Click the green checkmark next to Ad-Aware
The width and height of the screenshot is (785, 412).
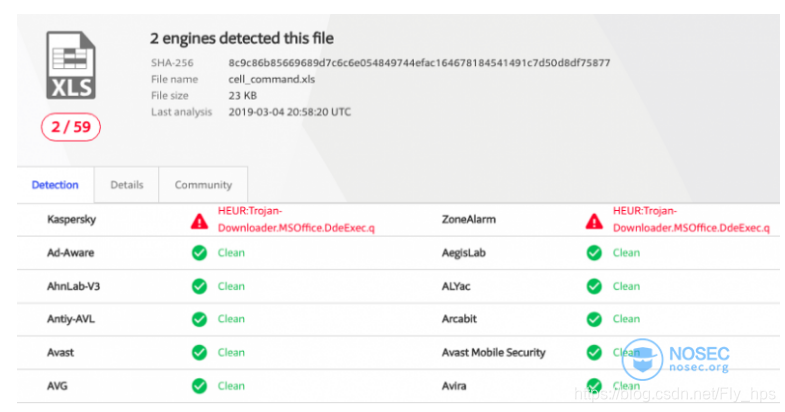199,253
